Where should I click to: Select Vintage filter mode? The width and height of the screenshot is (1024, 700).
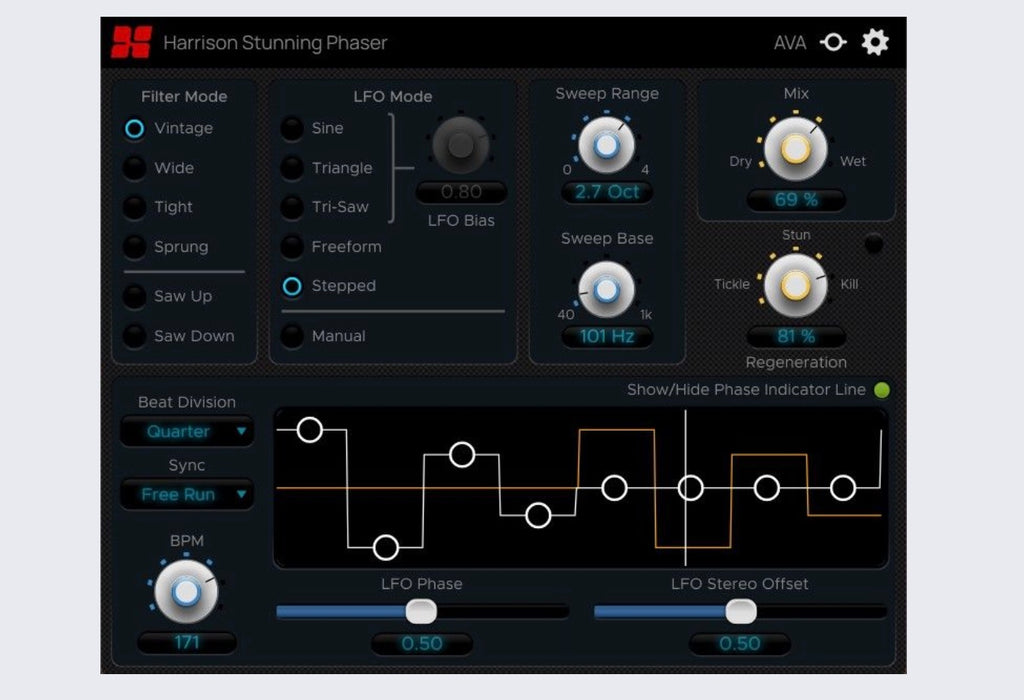tap(135, 129)
